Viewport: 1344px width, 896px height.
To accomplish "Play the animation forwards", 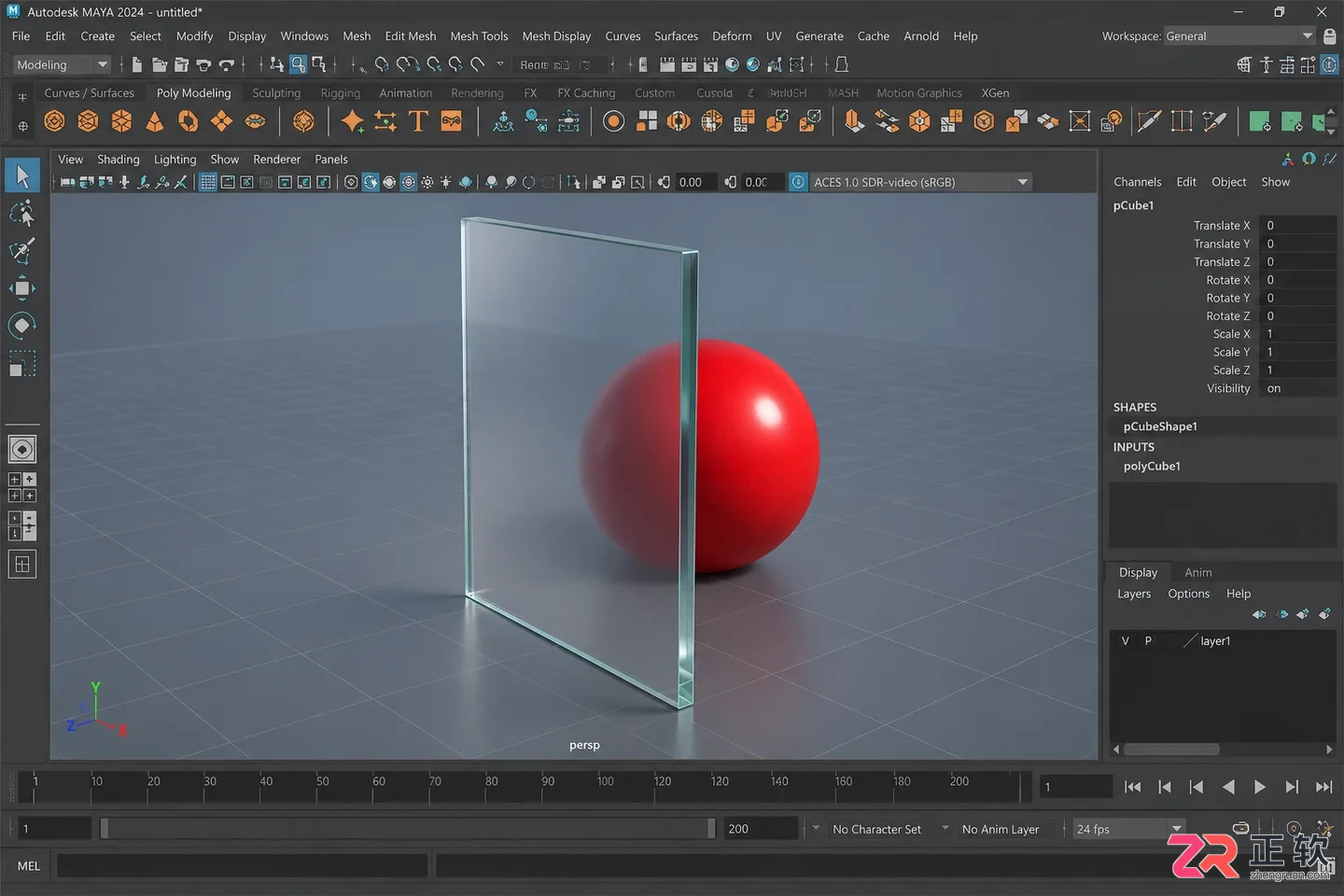I will point(1260,787).
